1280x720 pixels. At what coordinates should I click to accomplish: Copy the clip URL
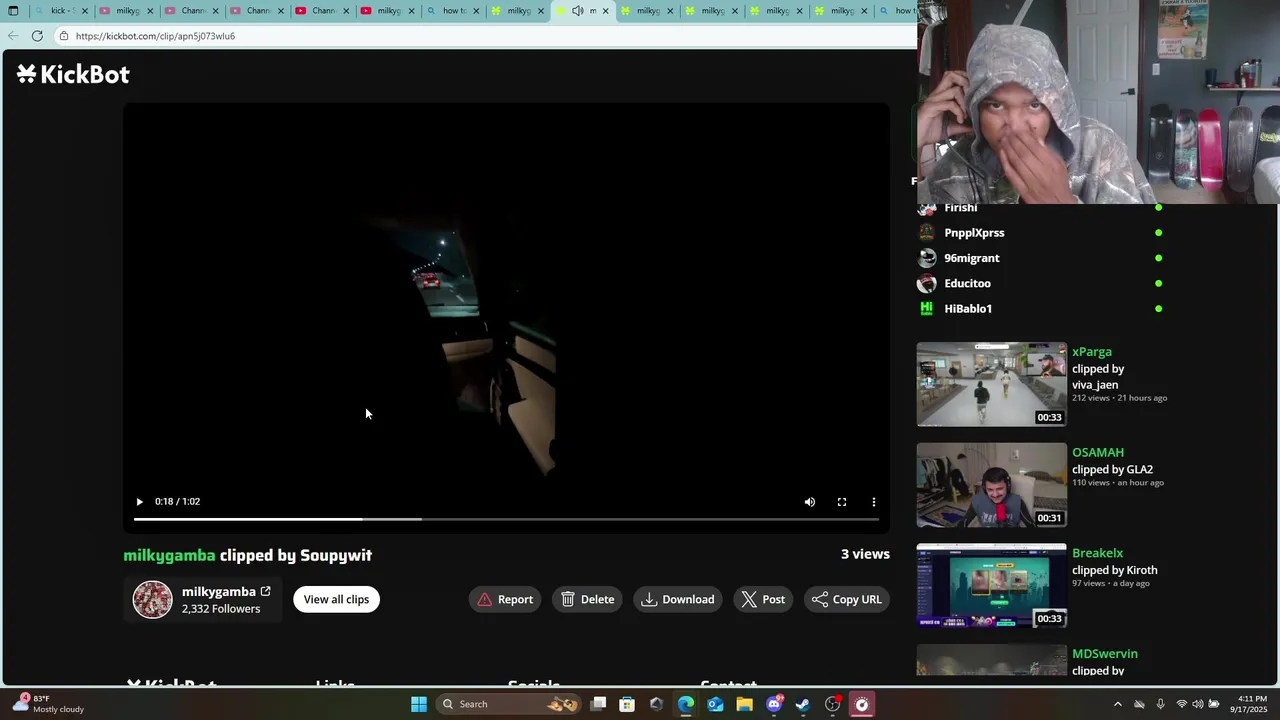(847, 599)
